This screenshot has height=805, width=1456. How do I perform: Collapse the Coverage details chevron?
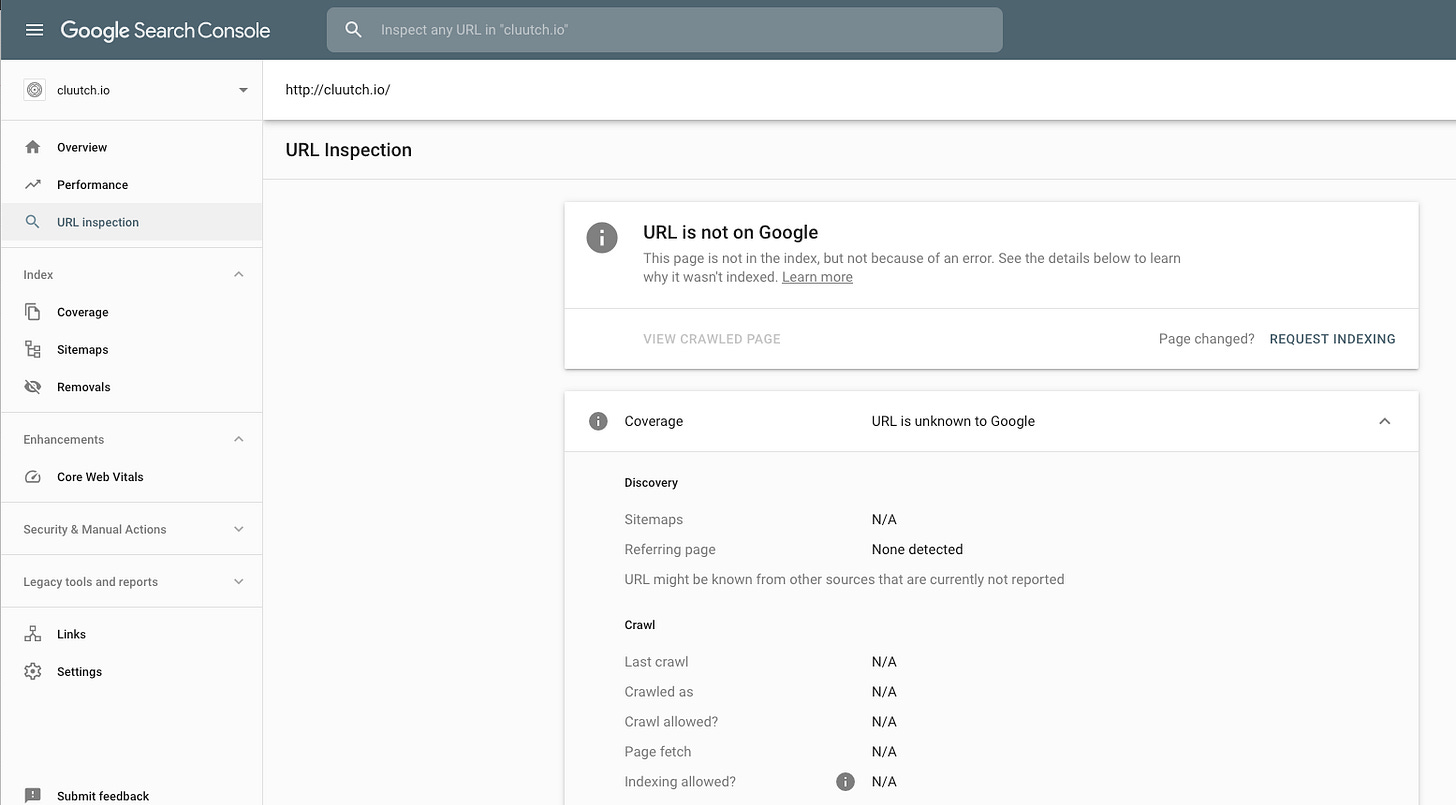click(x=1385, y=421)
